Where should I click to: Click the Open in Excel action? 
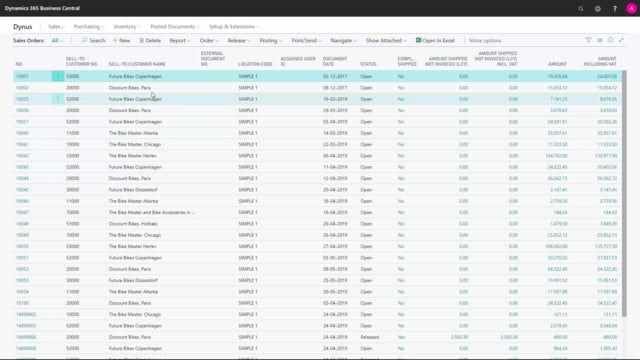435,40
